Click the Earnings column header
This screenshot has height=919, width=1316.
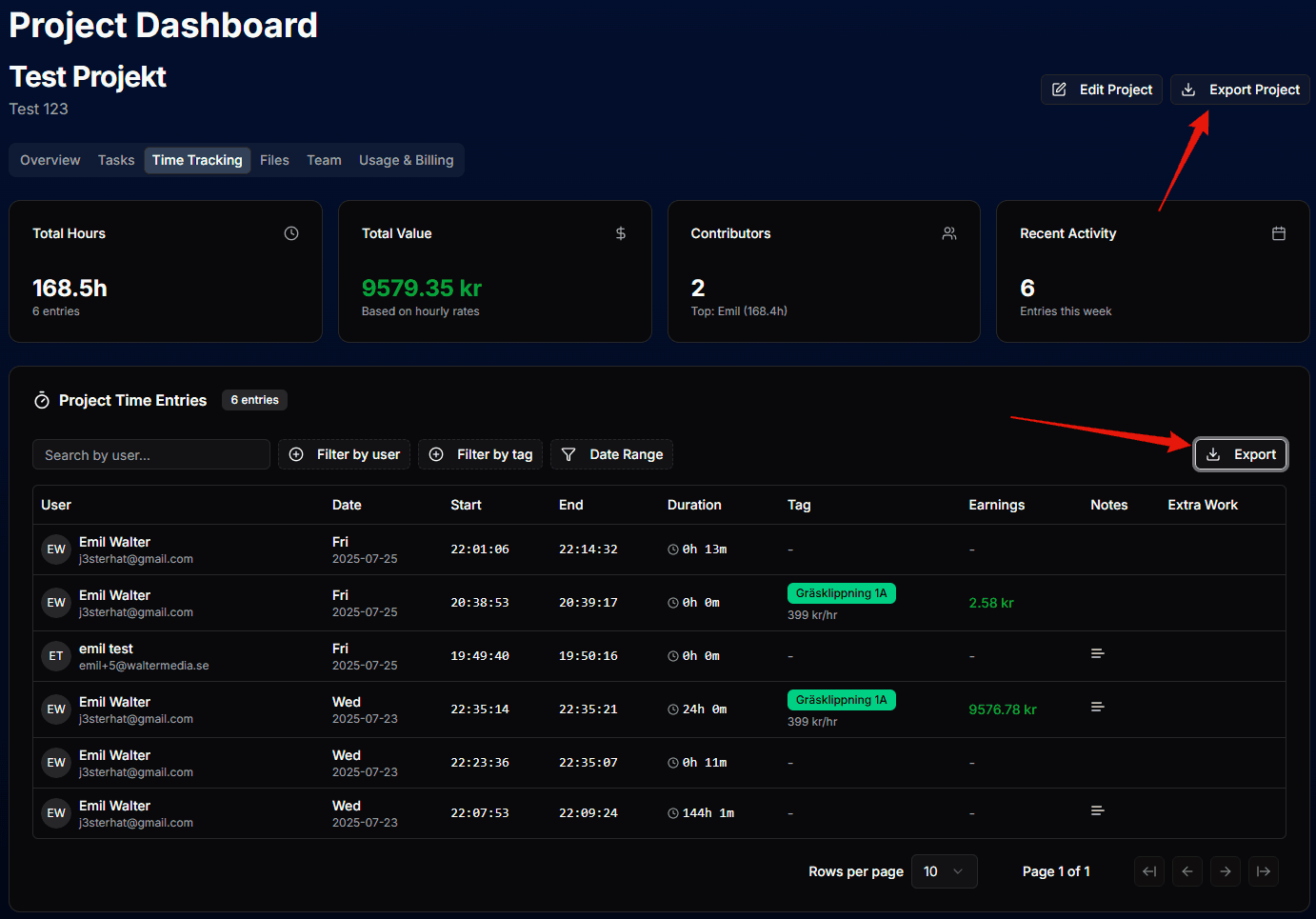(997, 505)
